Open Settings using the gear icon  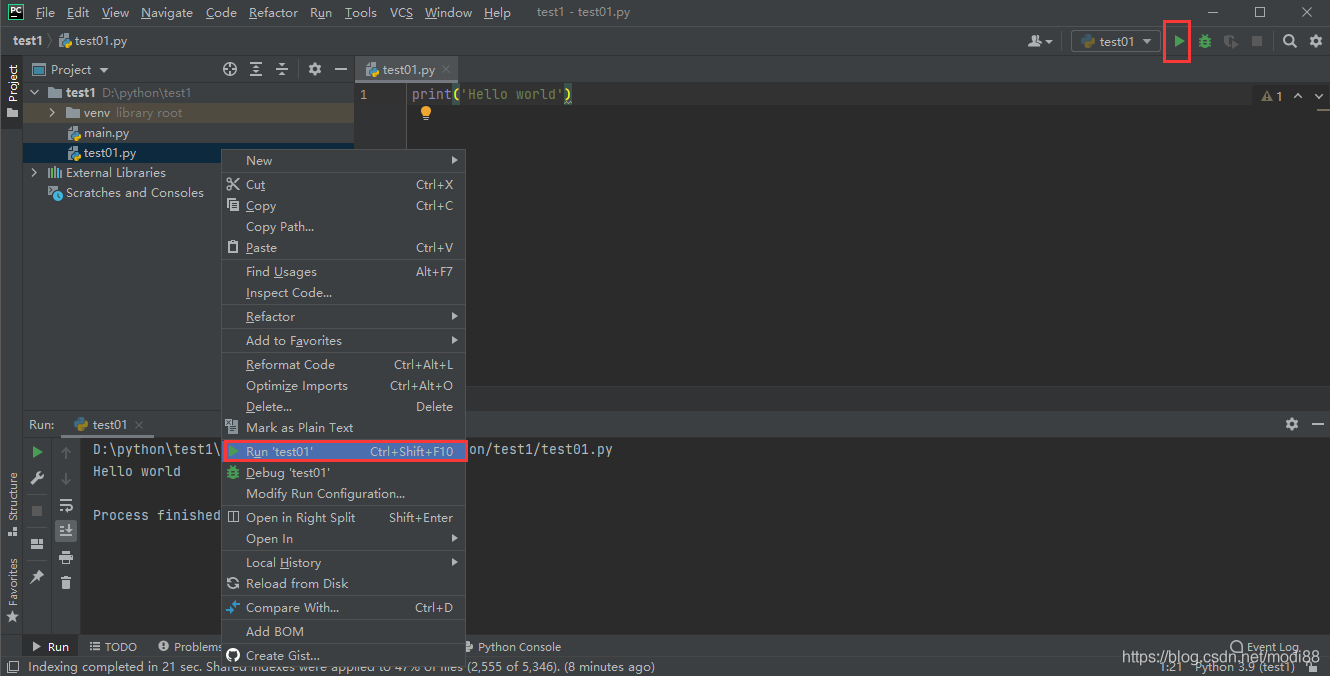tap(1317, 43)
